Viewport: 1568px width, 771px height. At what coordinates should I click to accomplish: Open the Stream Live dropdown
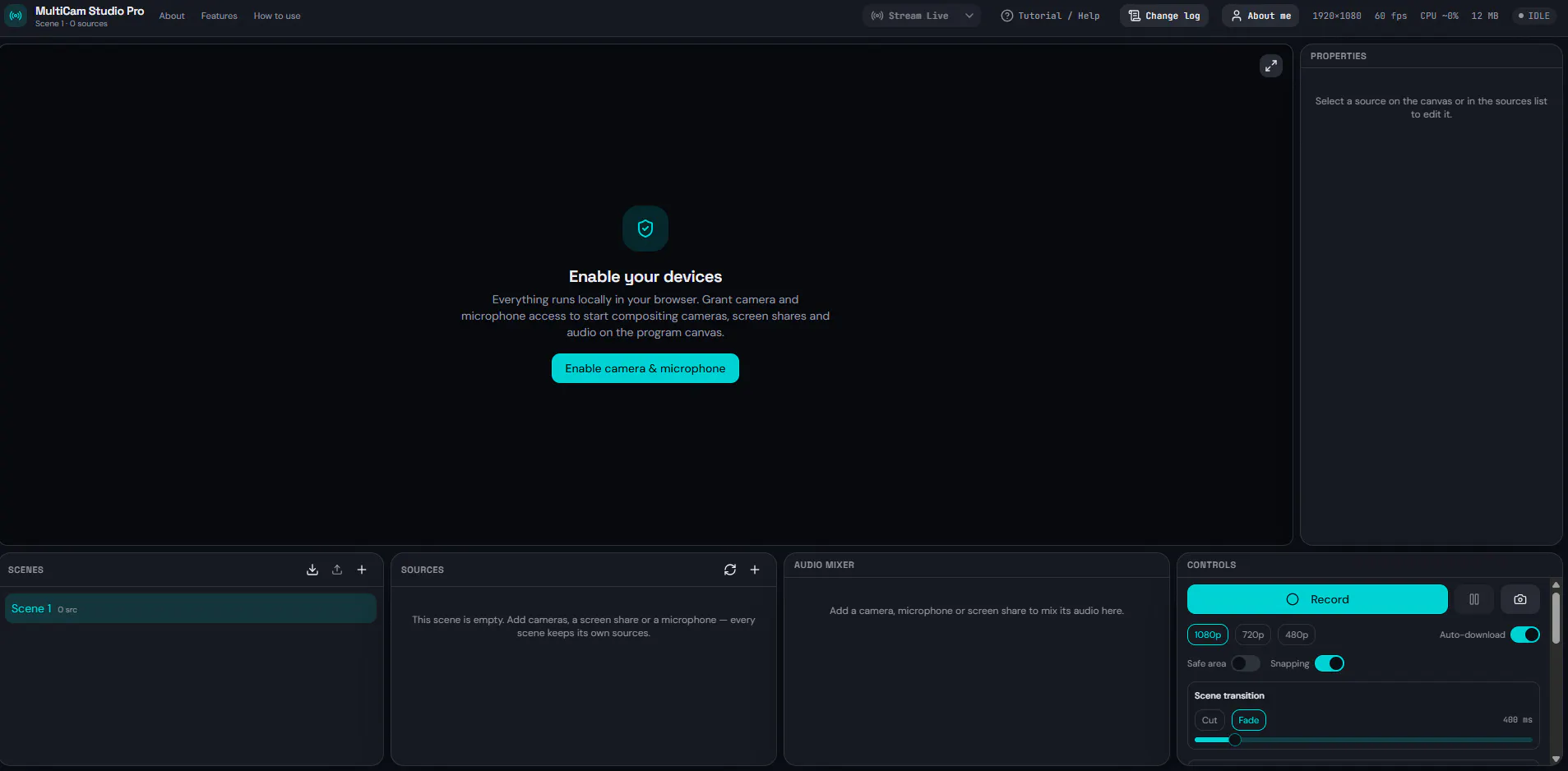[x=922, y=16]
